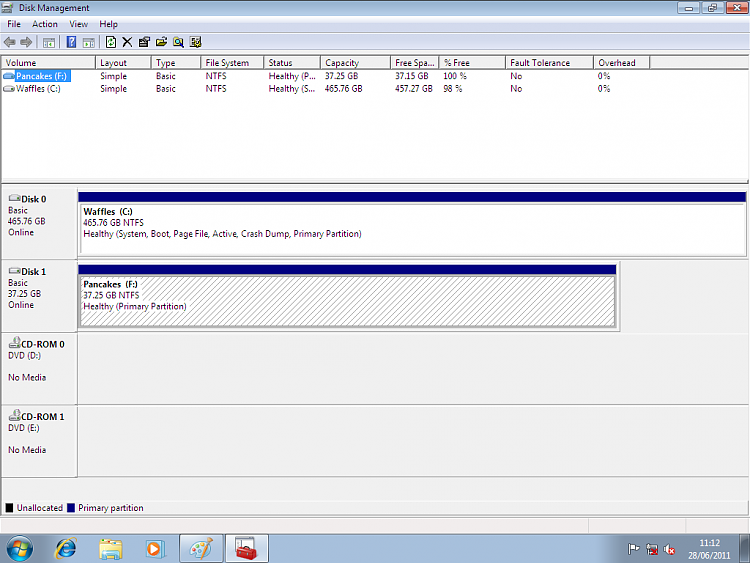The height and width of the screenshot is (563, 750).
Task: Select the Waffles (C:) partition block
Action: pyautogui.click(x=412, y=223)
